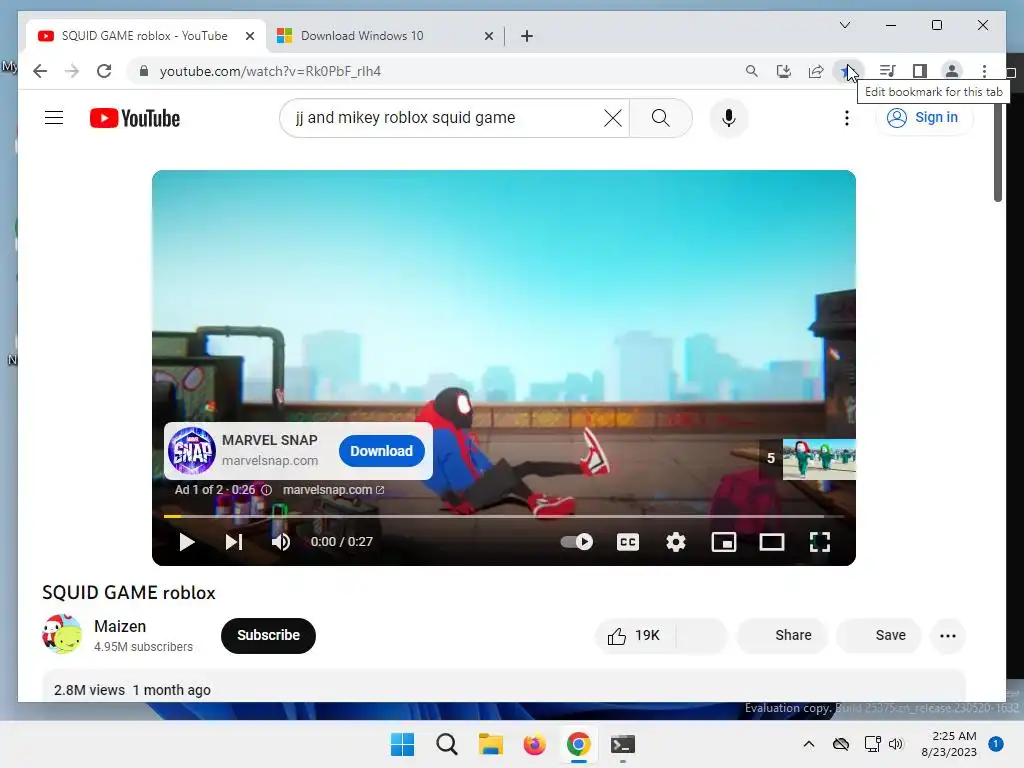The image size is (1024, 768).
Task: Open Chrome three-dot menu
Action: pyautogui.click(x=984, y=71)
